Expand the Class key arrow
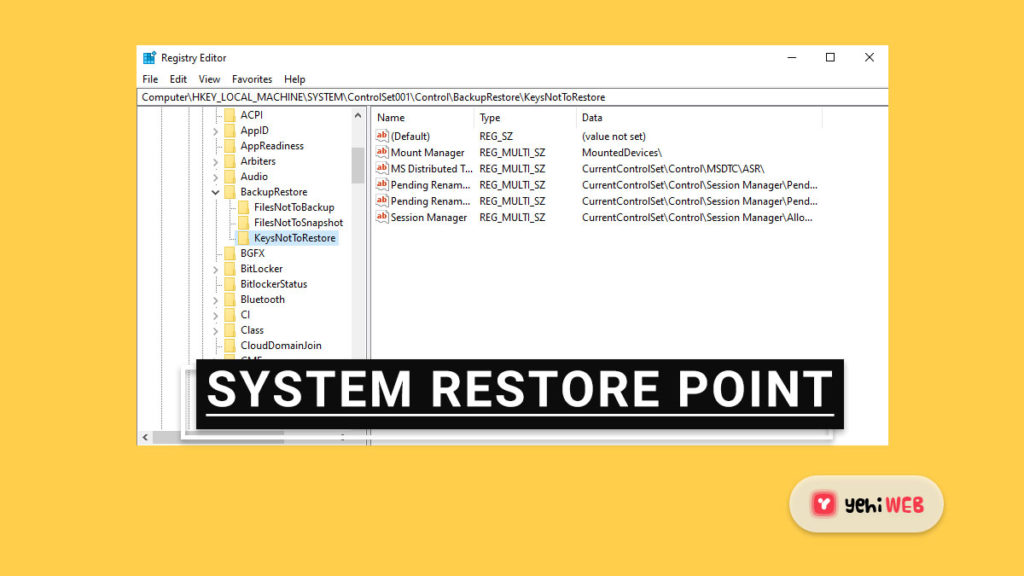 click(216, 331)
